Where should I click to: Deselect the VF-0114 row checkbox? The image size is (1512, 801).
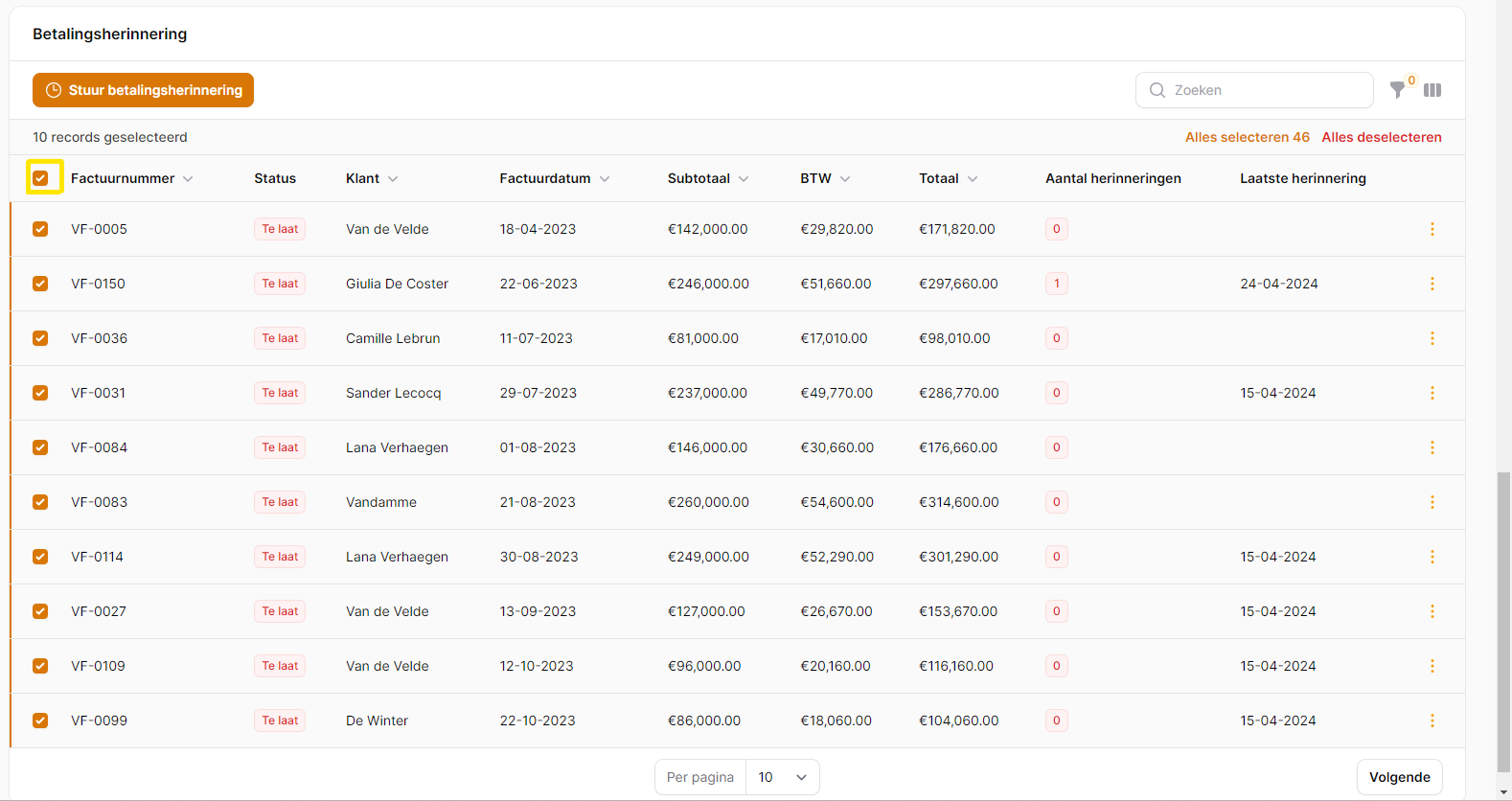tap(40, 557)
